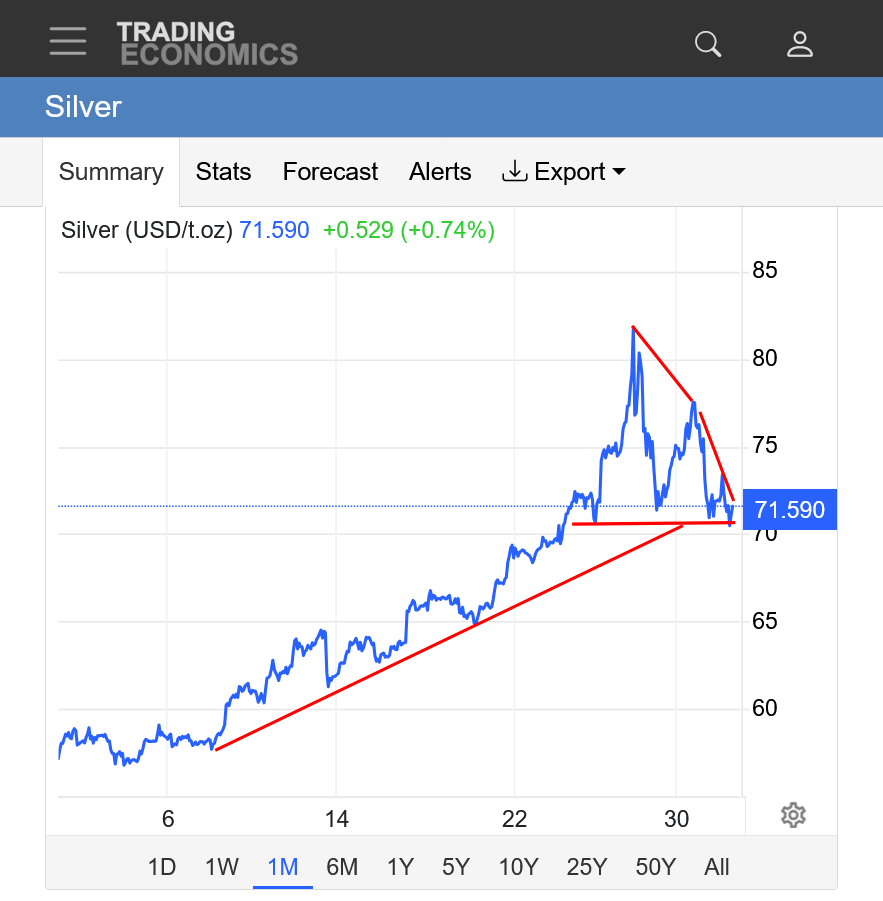Viewport: 883px width, 901px height.
Task: Show All historical data range
Action: coord(717,867)
